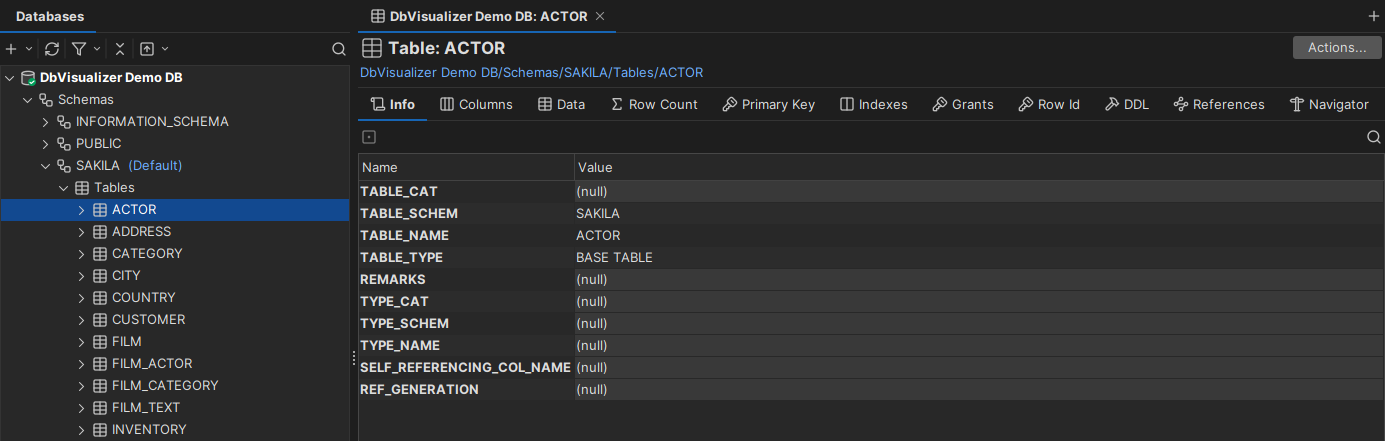Click the collapse all icon in Databases toolbar
This screenshot has height=441, width=1385.
click(x=120, y=48)
